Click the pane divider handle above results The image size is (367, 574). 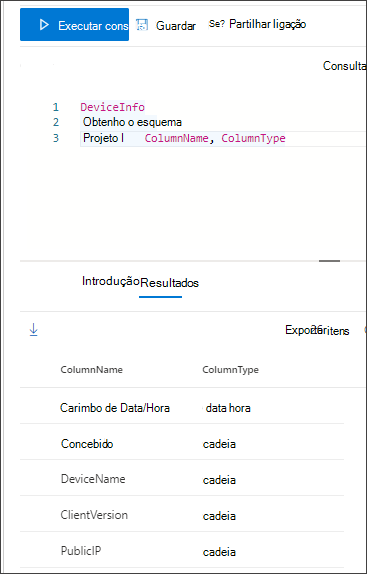point(329,261)
